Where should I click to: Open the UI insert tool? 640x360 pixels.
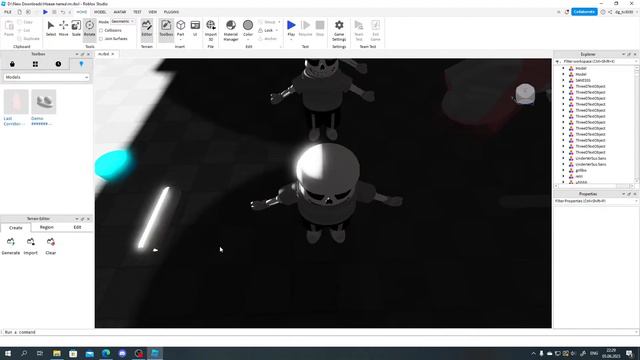pyautogui.click(x=195, y=29)
